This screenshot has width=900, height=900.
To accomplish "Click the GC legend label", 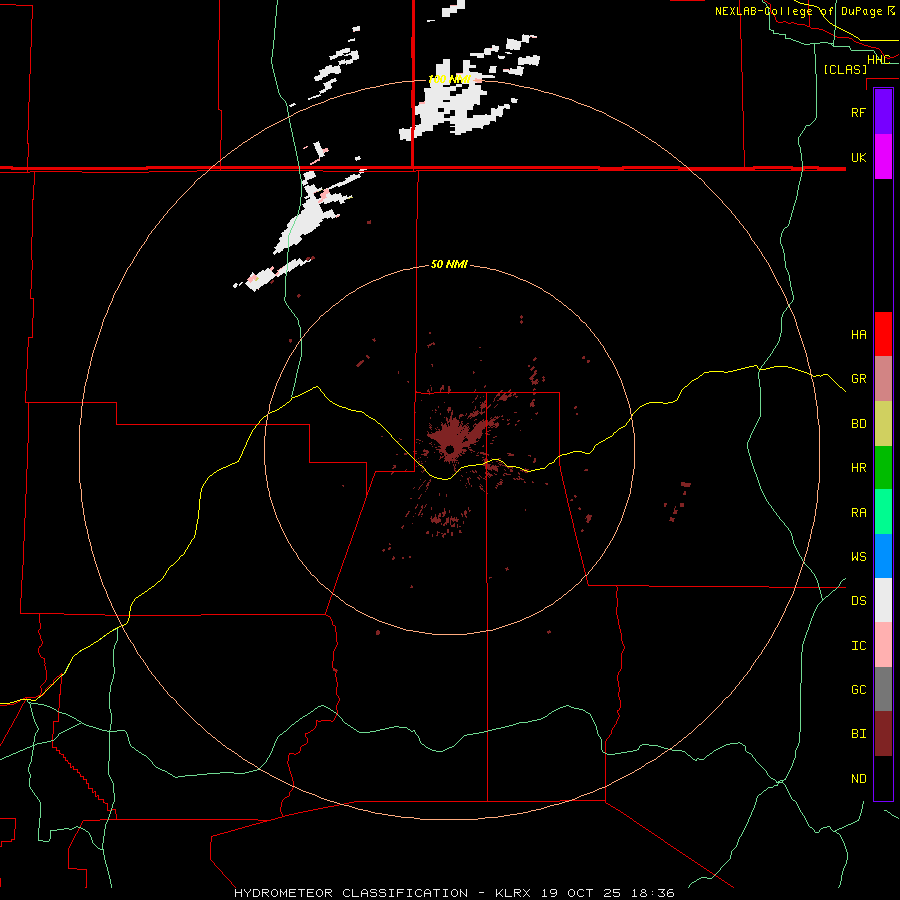I will click(858, 690).
